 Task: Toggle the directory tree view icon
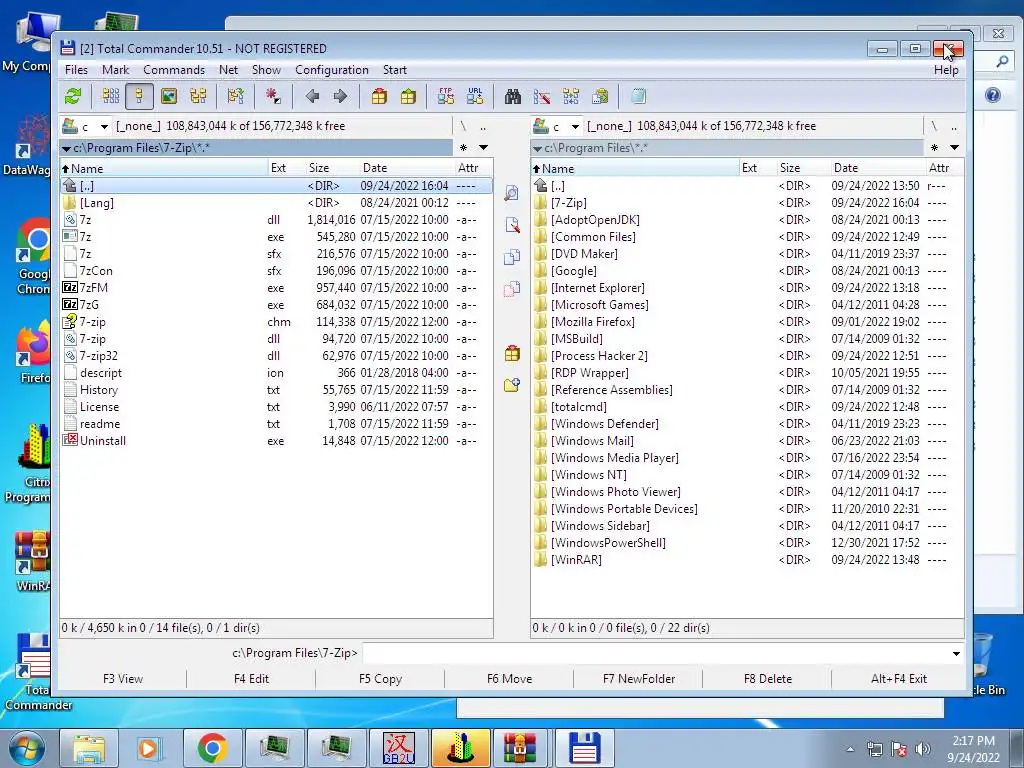point(198,97)
